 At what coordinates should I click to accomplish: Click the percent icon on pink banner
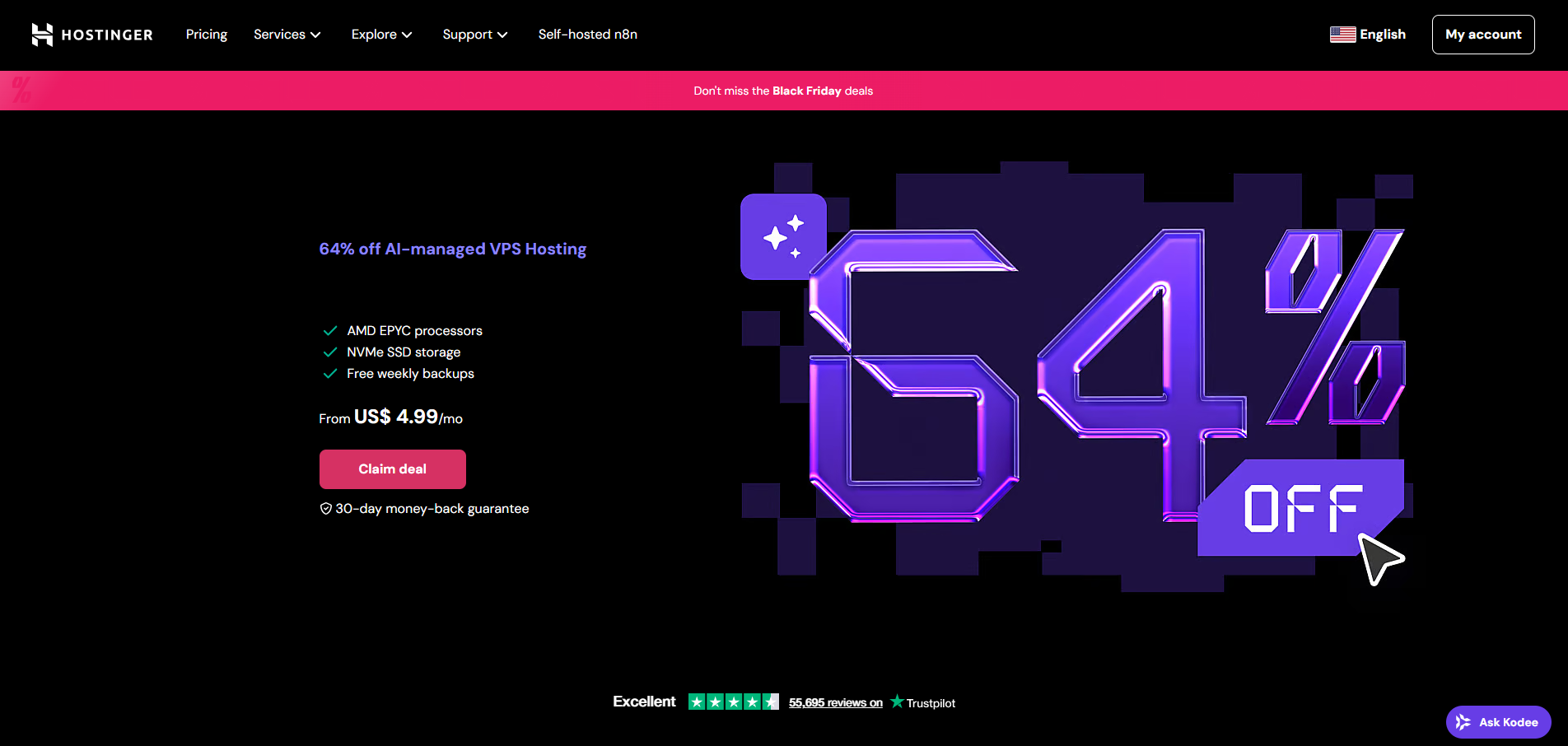pos(21,90)
